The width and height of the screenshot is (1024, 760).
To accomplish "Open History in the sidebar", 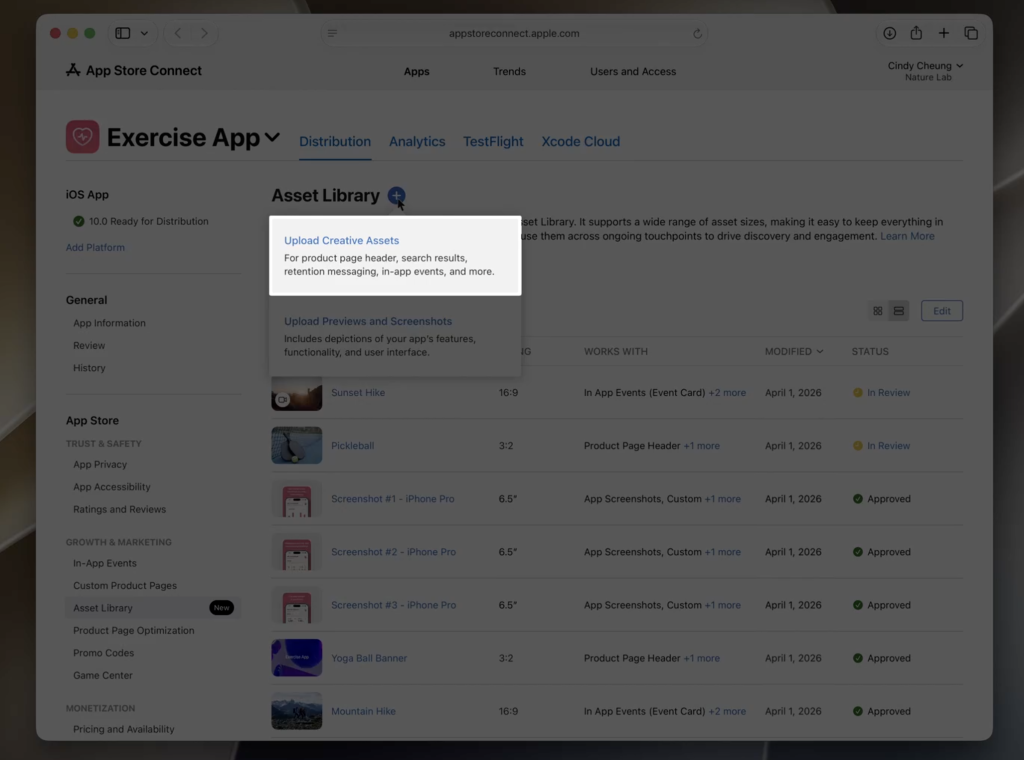I will pyautogui.click(x=89, y=368).
